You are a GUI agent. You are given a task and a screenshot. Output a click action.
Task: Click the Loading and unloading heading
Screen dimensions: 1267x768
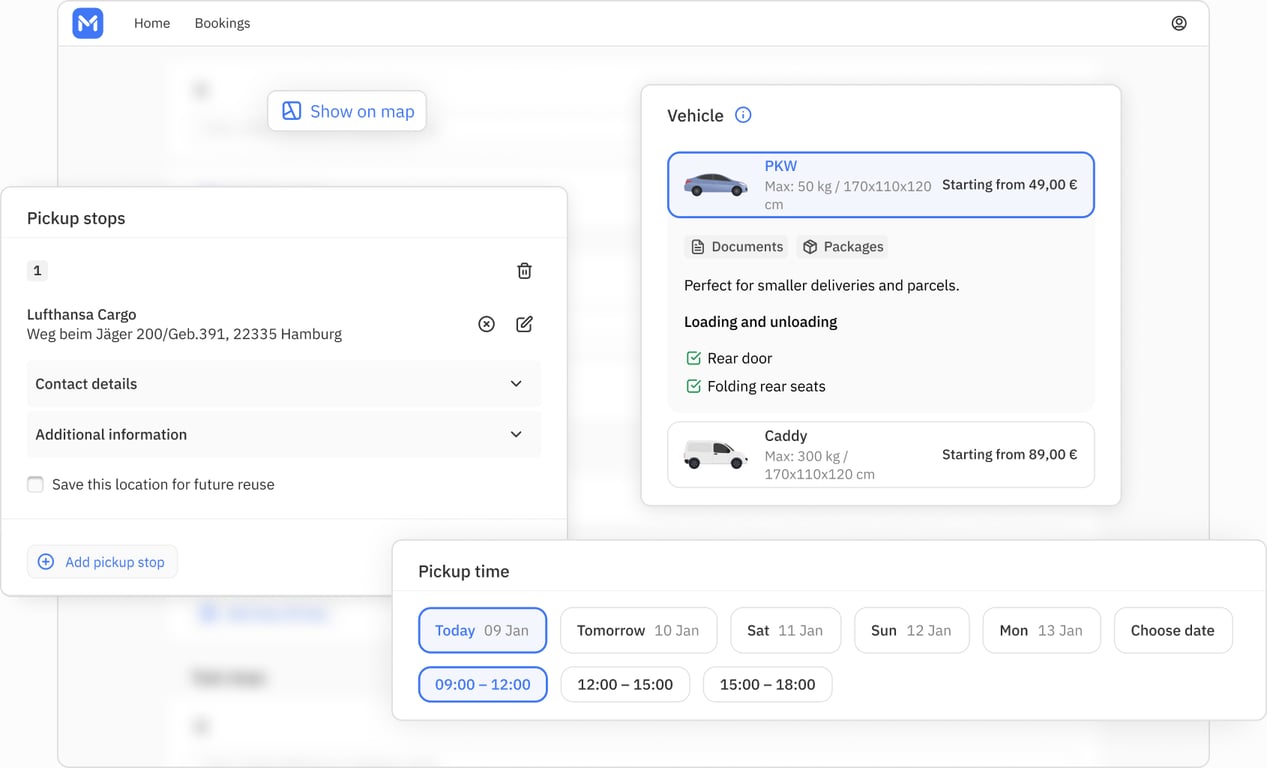point(761,322)
